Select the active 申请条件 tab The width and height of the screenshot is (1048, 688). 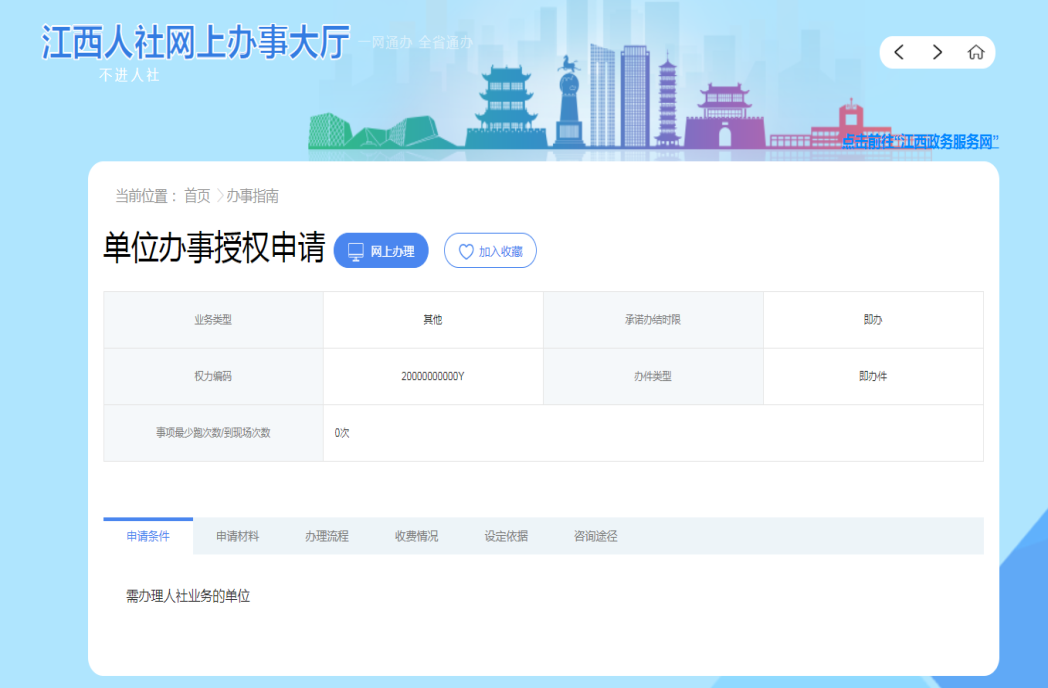(149, 536)
